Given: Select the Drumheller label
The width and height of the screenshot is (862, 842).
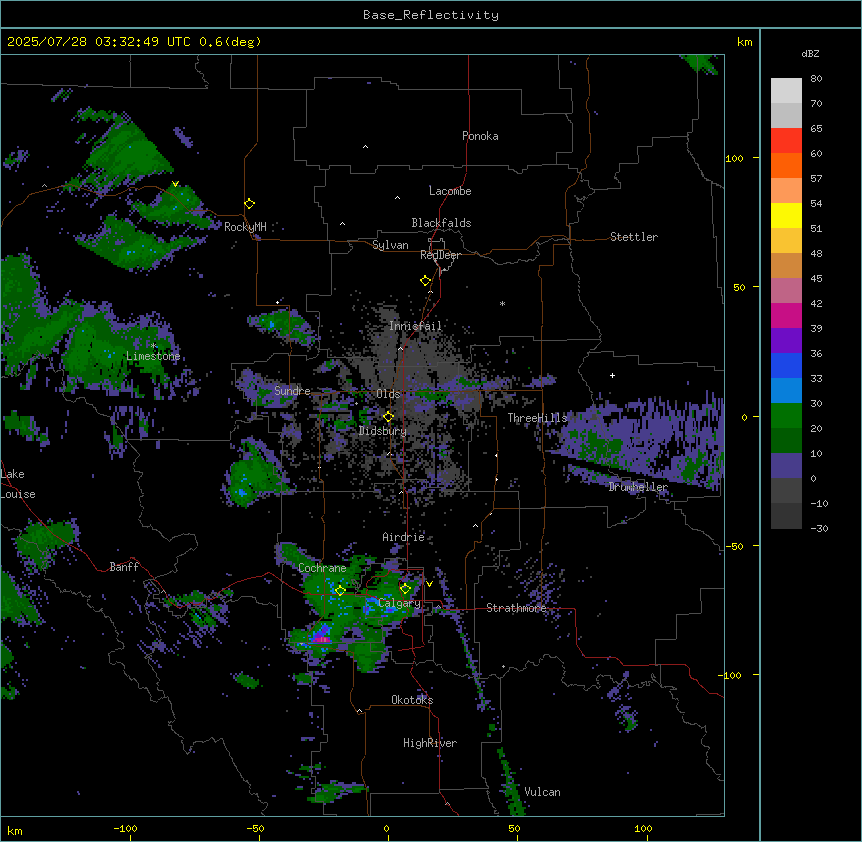Looking at the screenshot, I should [x=638, y=487].
